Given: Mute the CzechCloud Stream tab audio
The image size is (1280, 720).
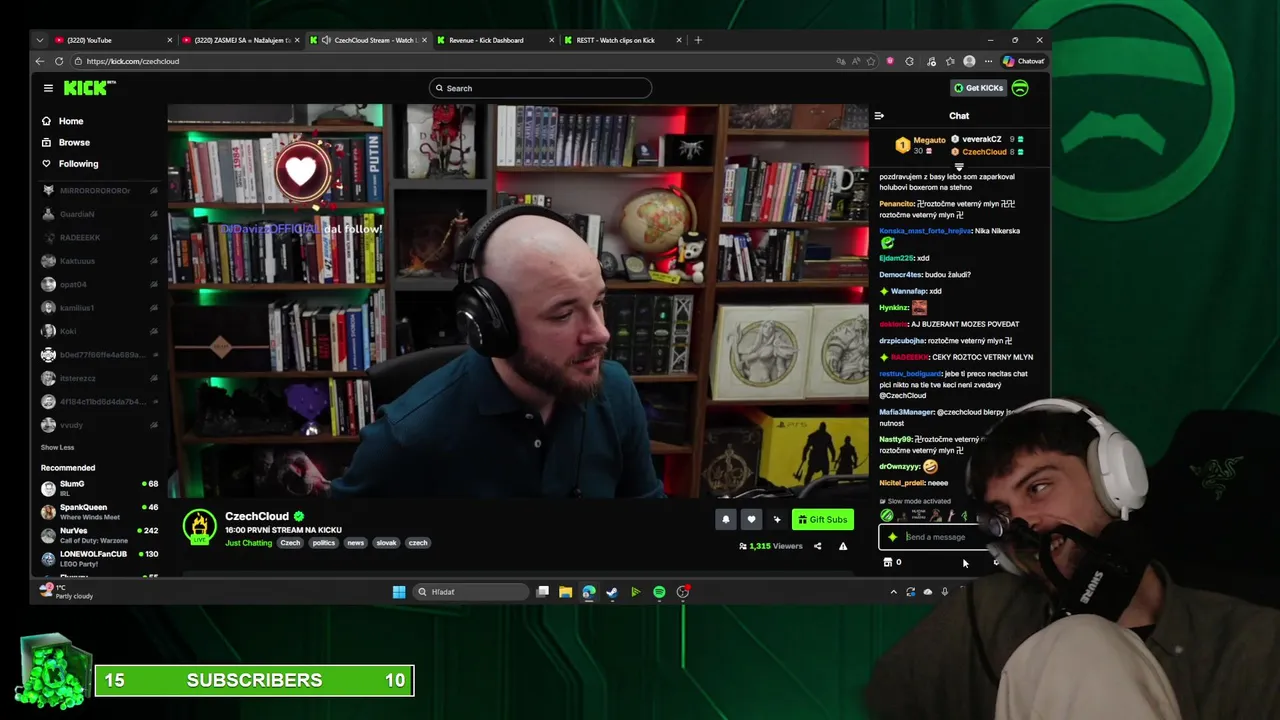Looking at the screenshot, I should tap(326, 40).
